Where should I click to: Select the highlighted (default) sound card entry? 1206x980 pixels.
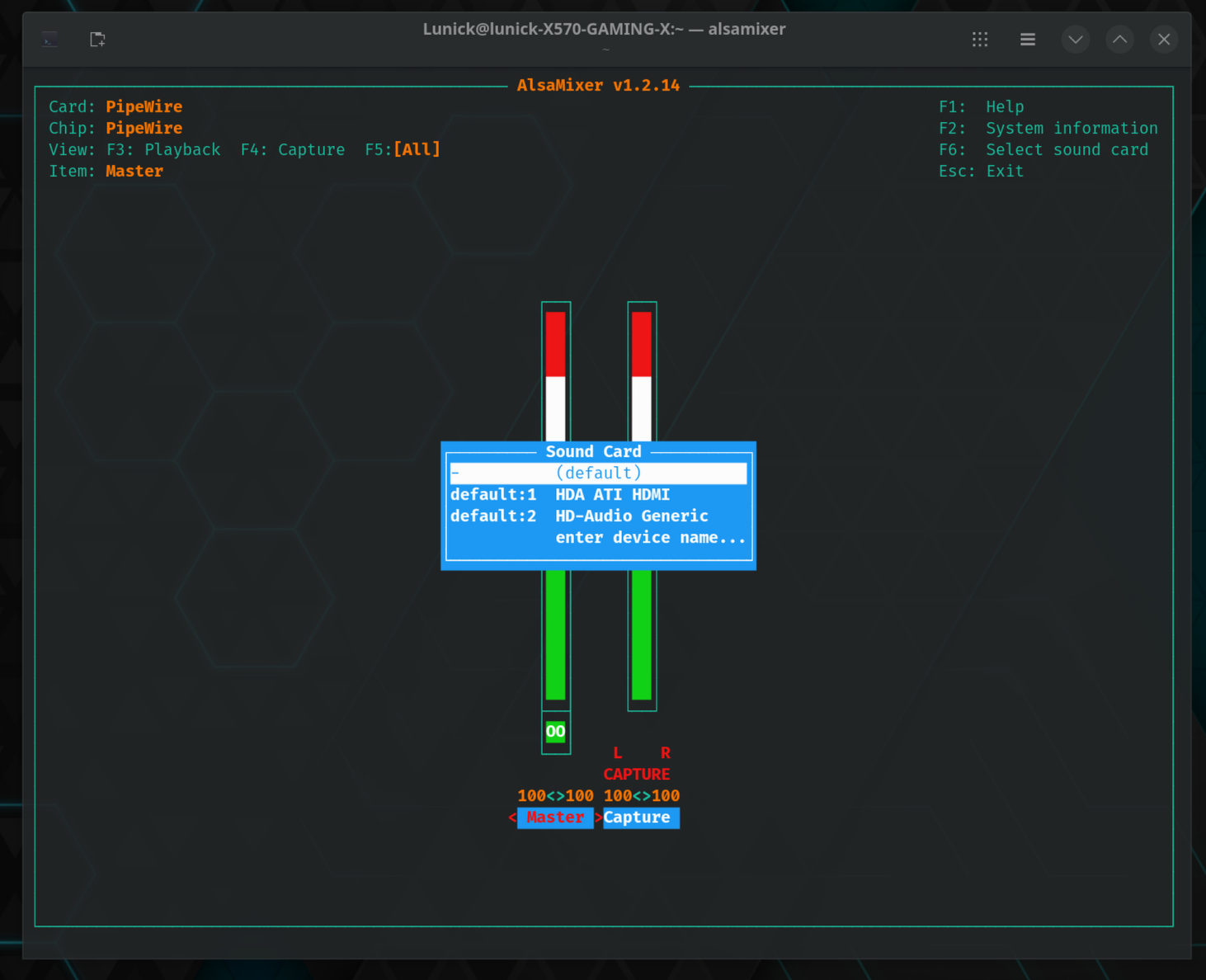[598, 474]
